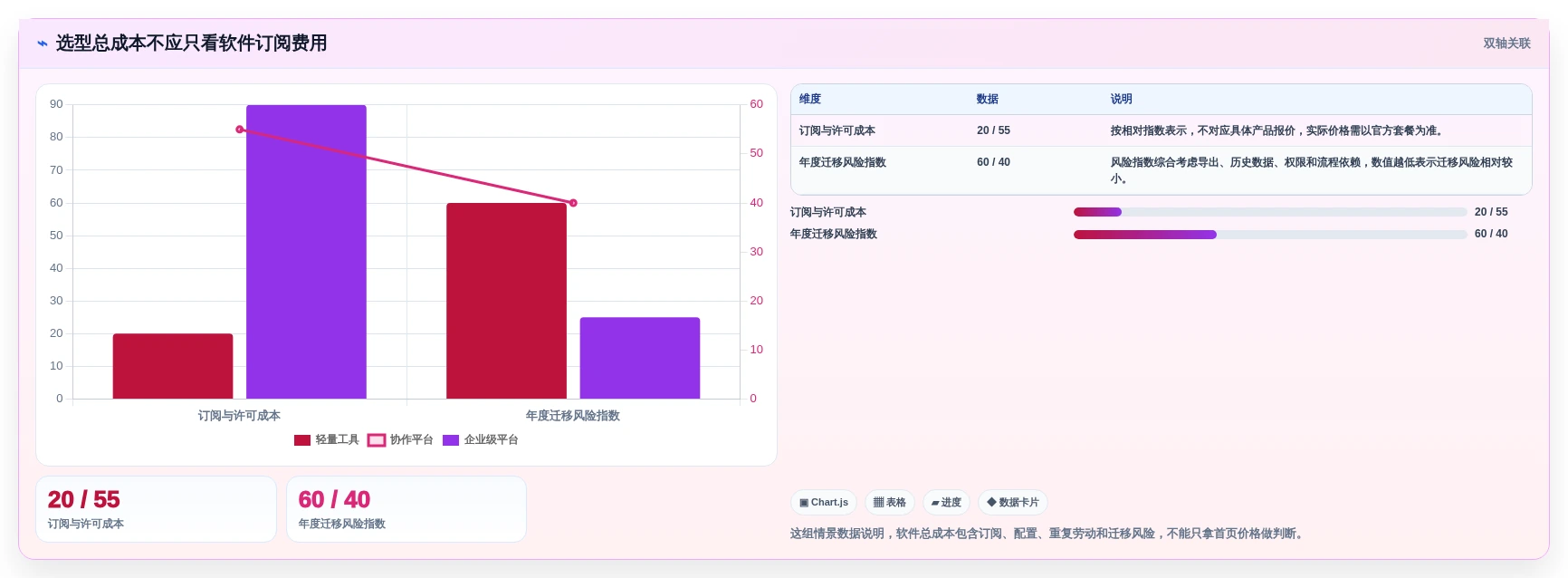
Task: Click the footer note starting 这组情景数据说明
Action: coord(1048,534)
